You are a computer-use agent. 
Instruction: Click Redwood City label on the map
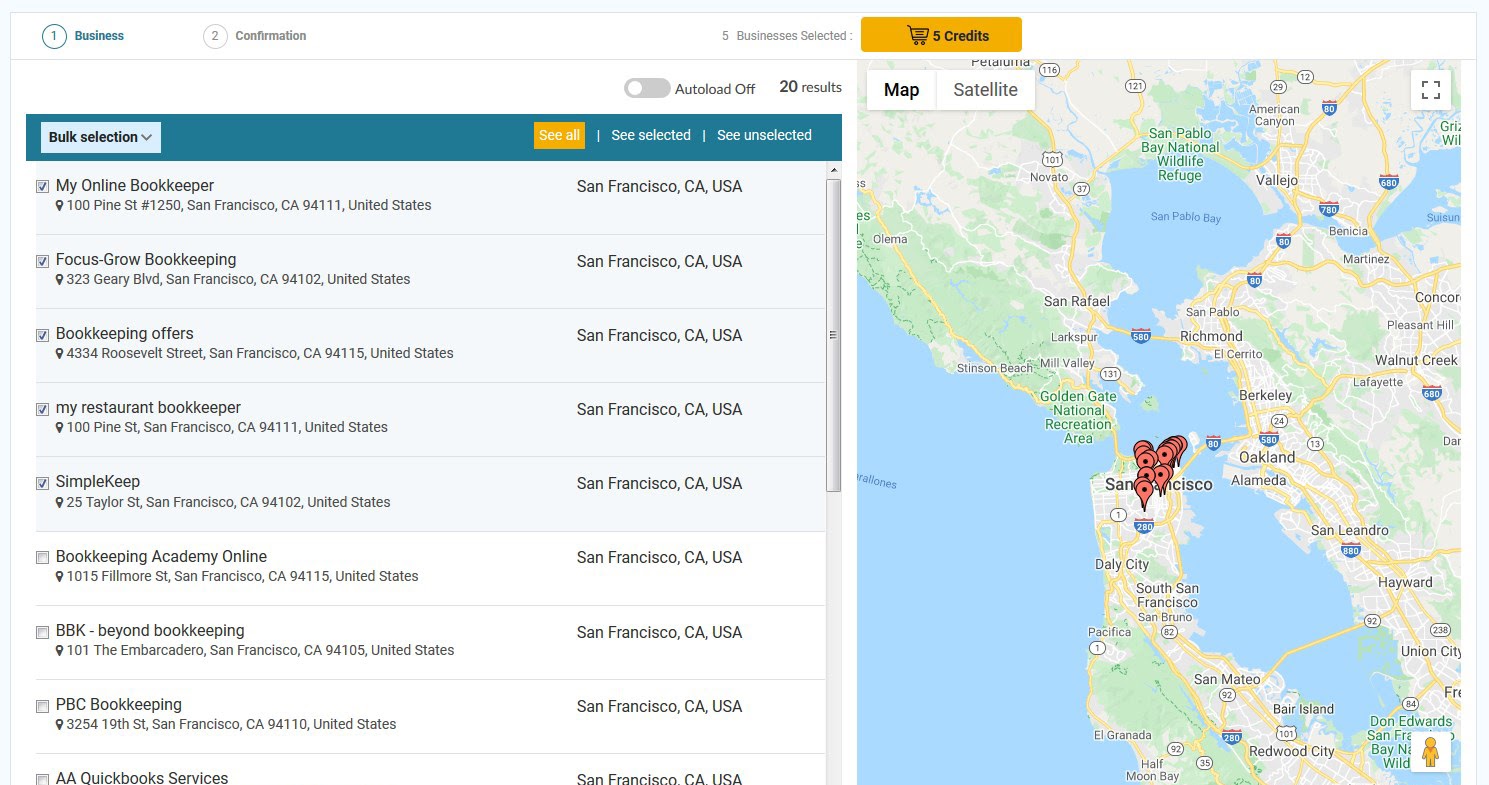pos(1291,751)
